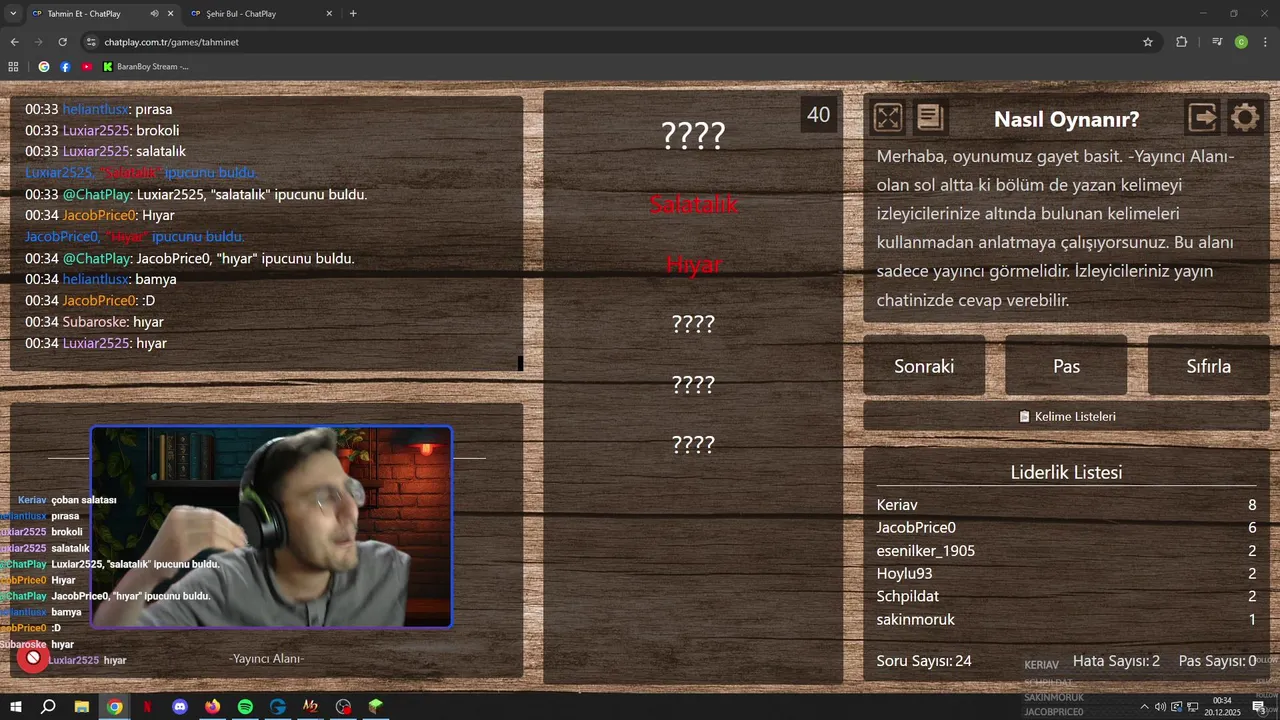Image resolution: width=1280 pixels, height=720 pixels.
Task: Close the Tahmin Et - ChatPlay tab
Action: (x=170, y=14)
